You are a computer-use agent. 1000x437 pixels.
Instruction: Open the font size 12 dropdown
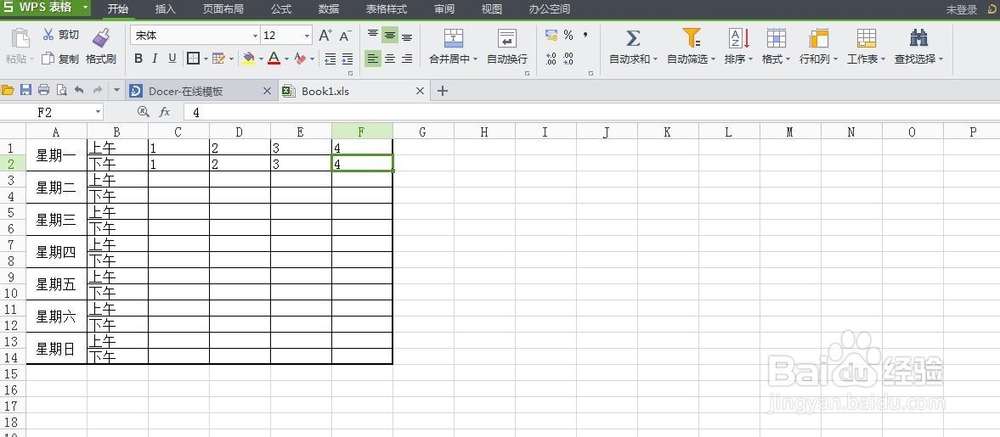(307, 36)
